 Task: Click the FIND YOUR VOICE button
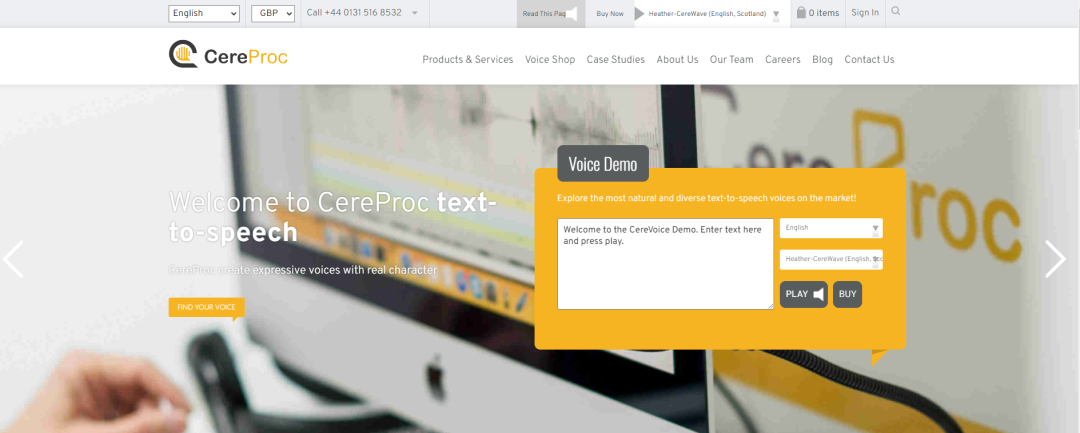coord(206,307)
